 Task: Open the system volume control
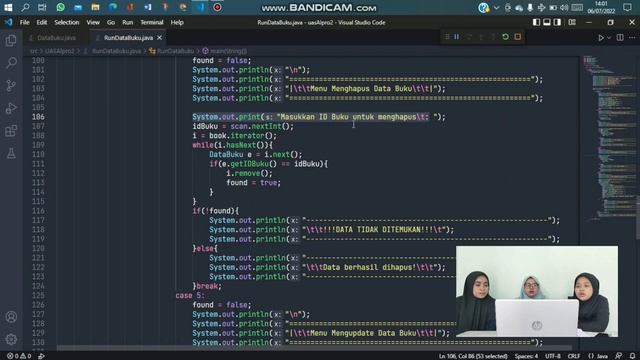point(564,7)
